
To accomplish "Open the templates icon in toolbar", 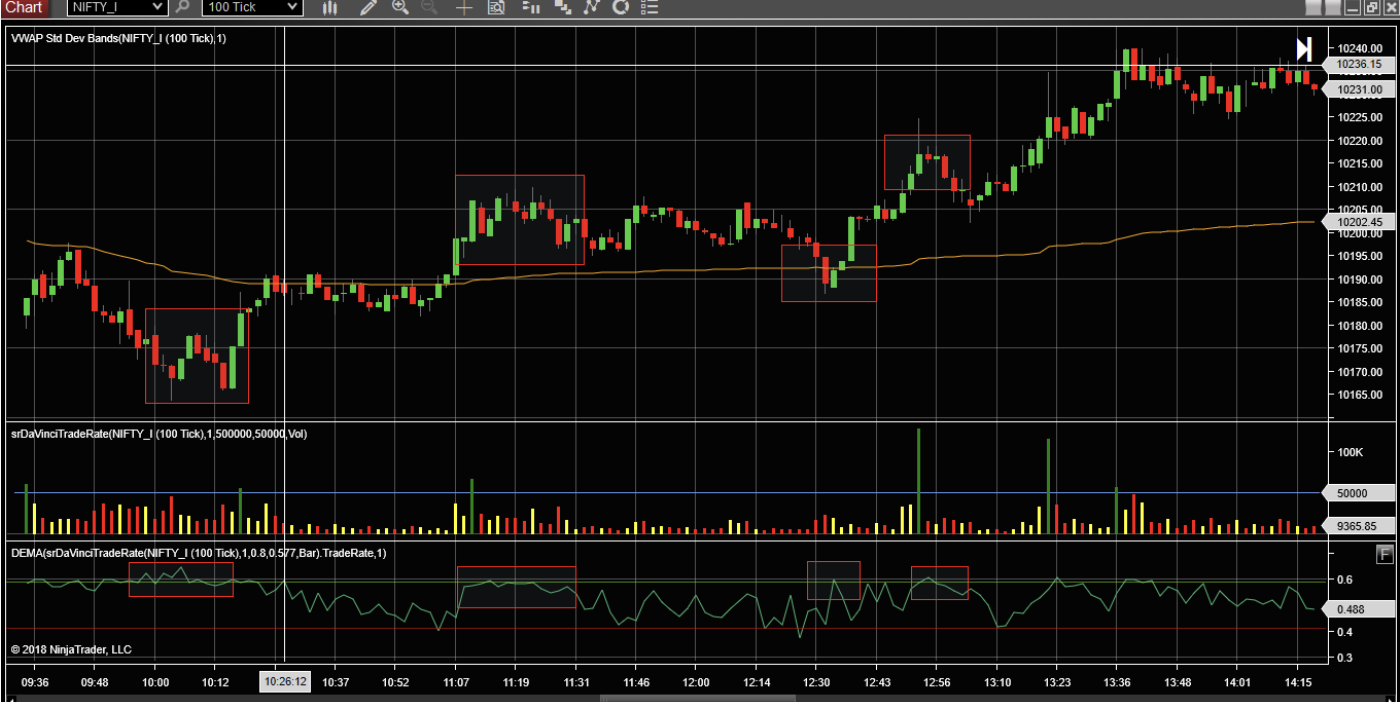I will (x=563, y=7).
